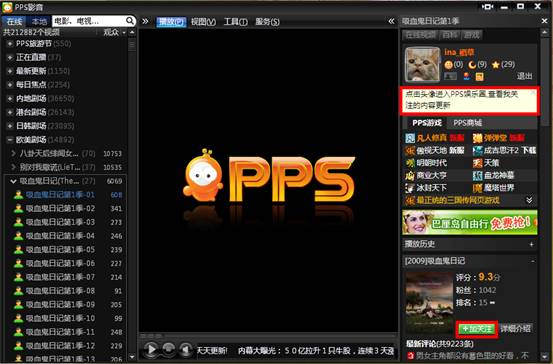Click the green +加关注 button
This screenshot has height=364, width=553.
point(477,329)
